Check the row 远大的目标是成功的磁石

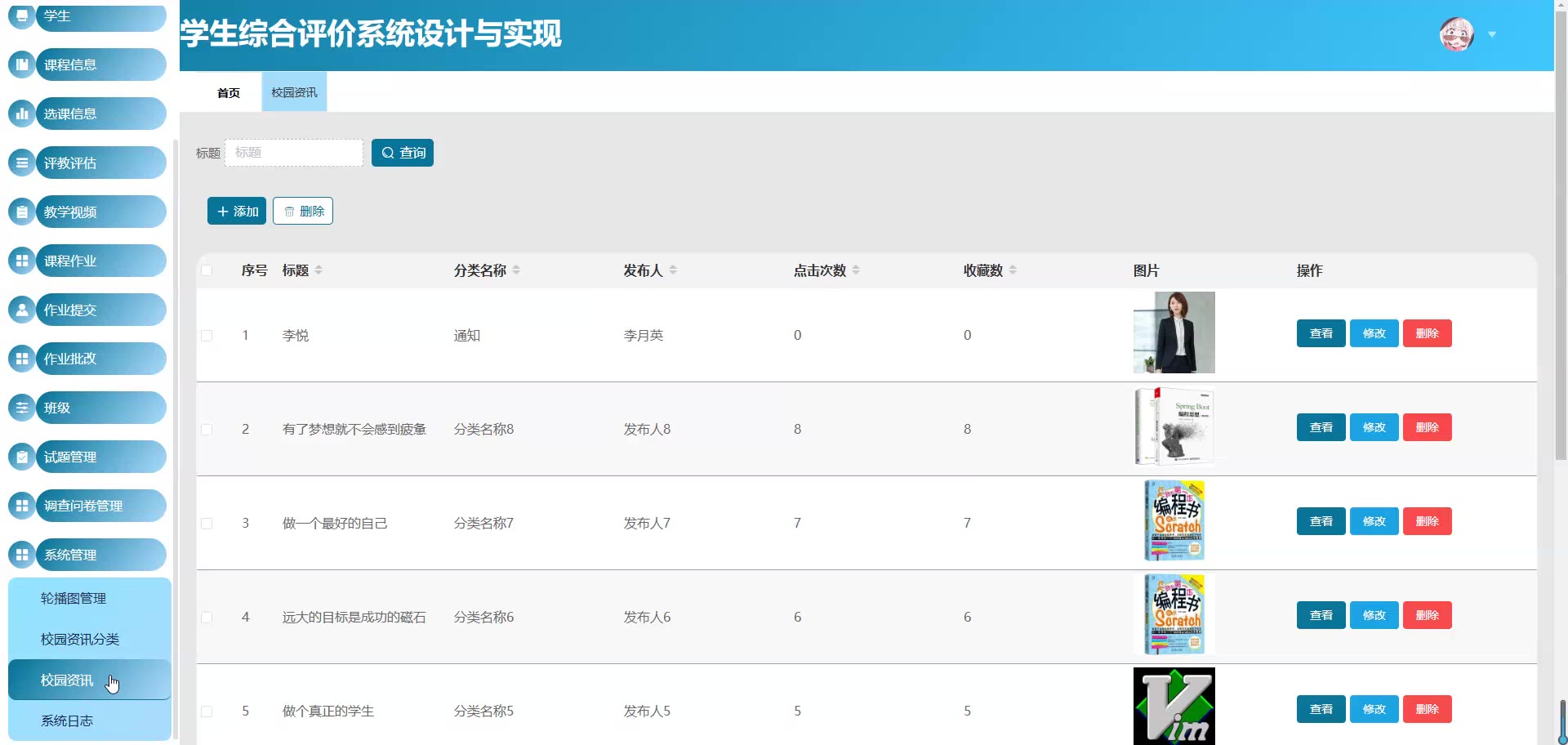tap(207, 617)
